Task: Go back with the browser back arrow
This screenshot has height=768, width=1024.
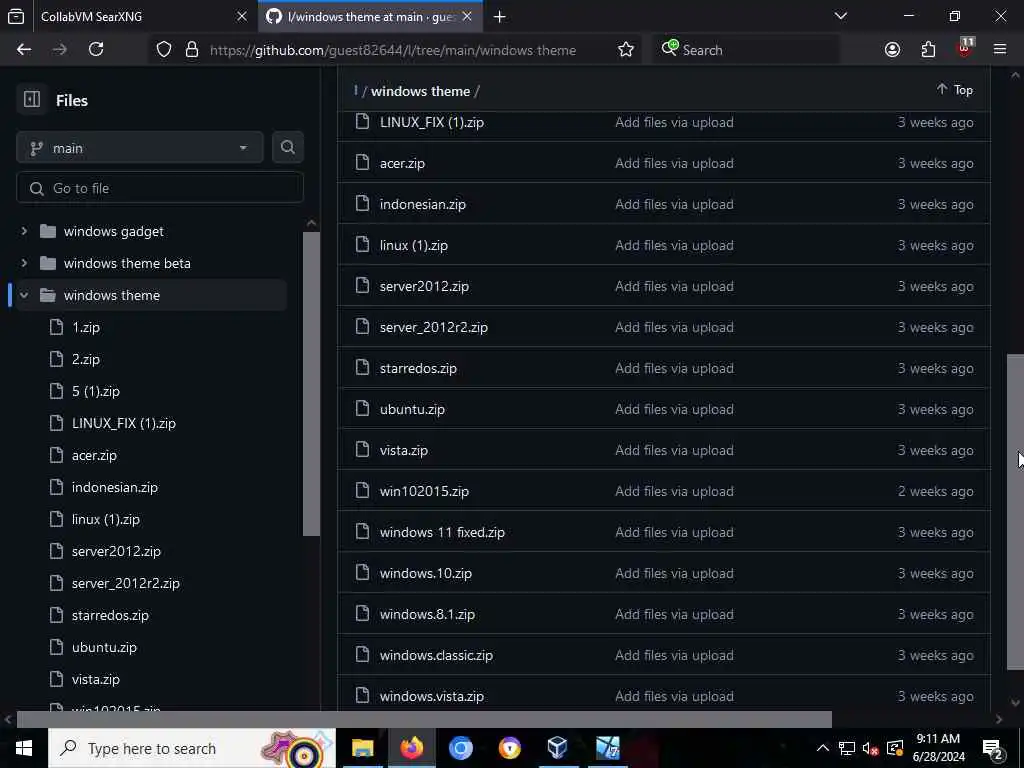Action: pyautogui.click(x=24, y=50)
